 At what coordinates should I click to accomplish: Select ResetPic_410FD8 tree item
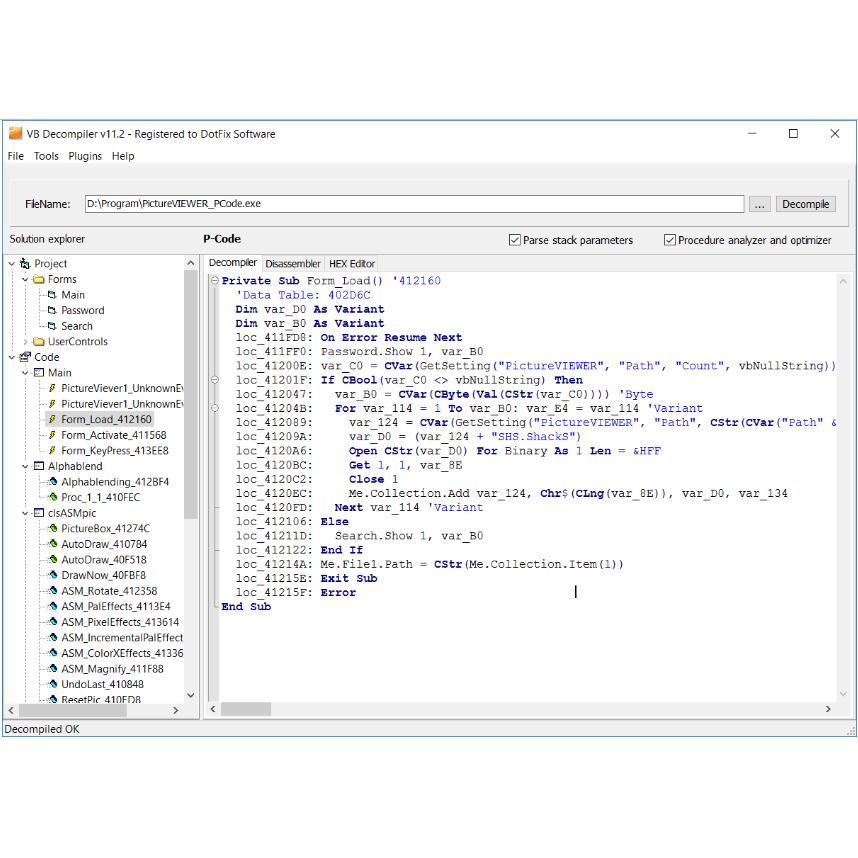[101, 699]
